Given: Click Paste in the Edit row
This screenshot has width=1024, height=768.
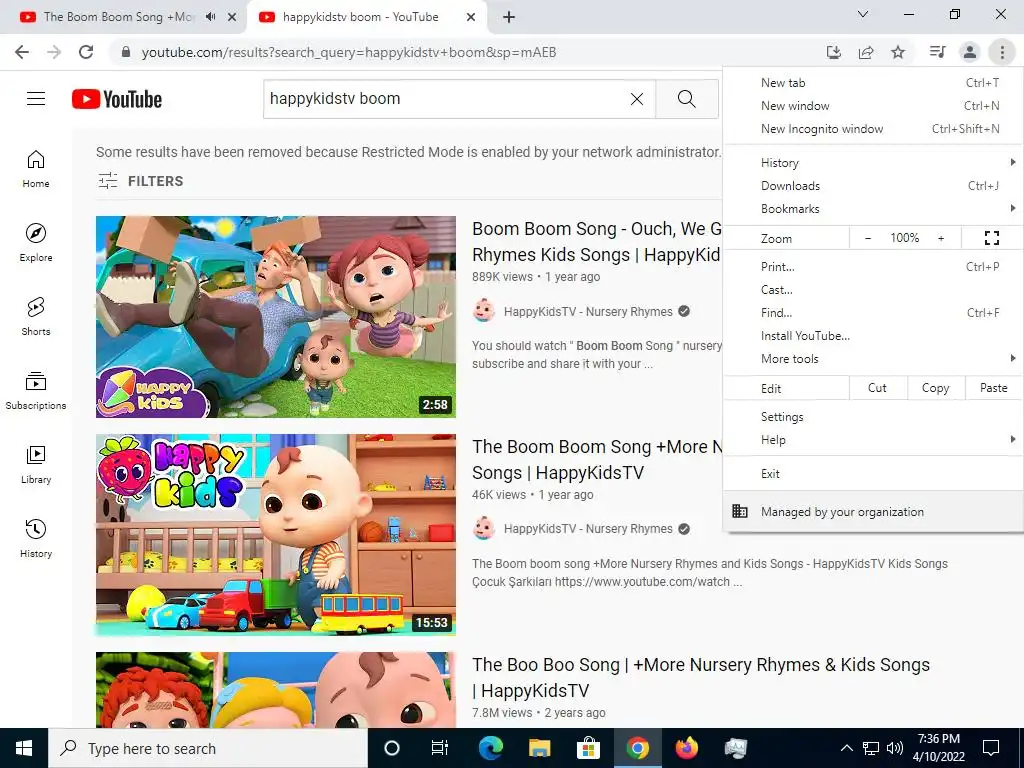Looking at the screenshot, I should coord(993,388).
